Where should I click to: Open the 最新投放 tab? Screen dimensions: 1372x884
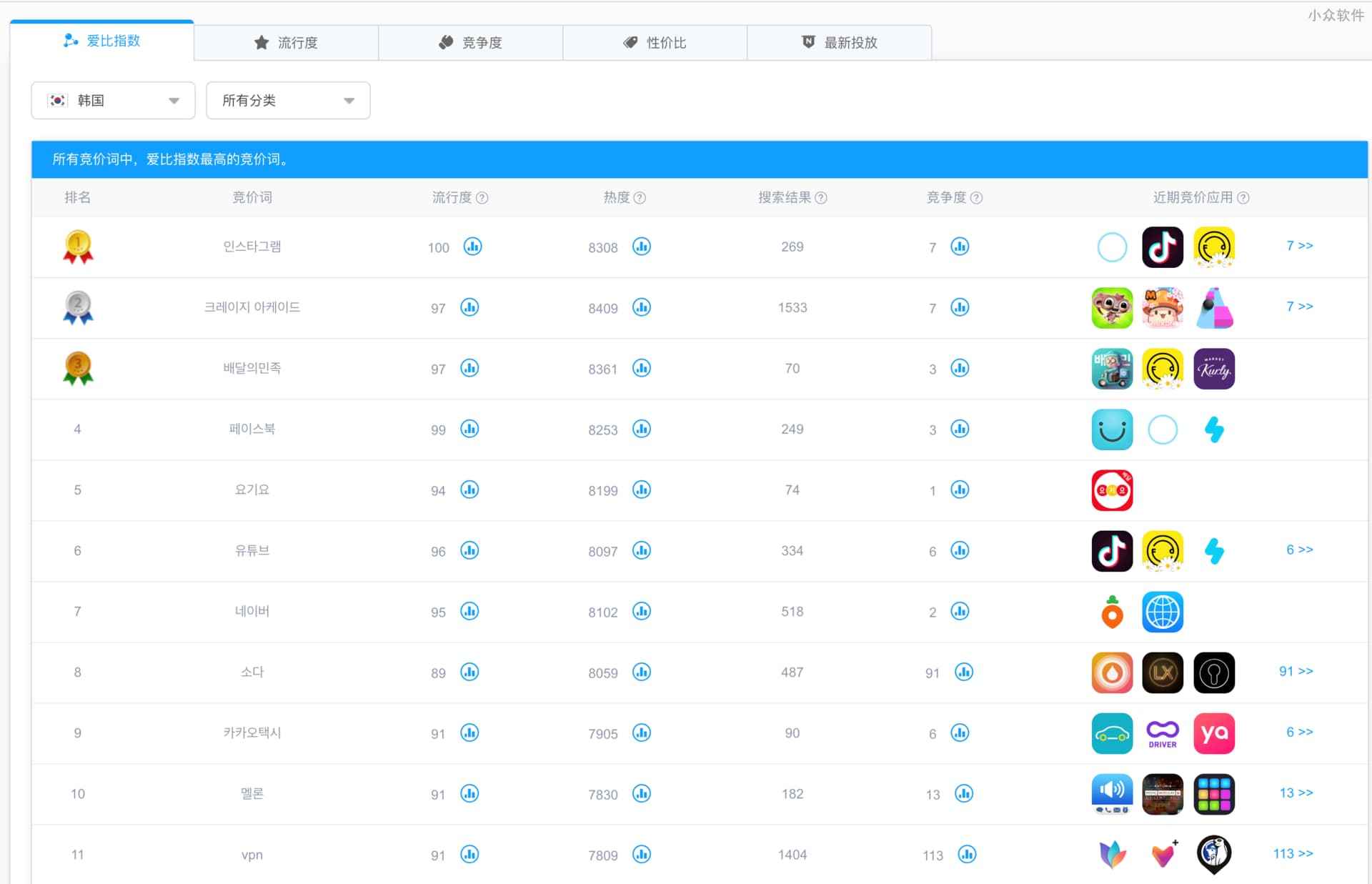pyautogui.click(x=839, y=43)
